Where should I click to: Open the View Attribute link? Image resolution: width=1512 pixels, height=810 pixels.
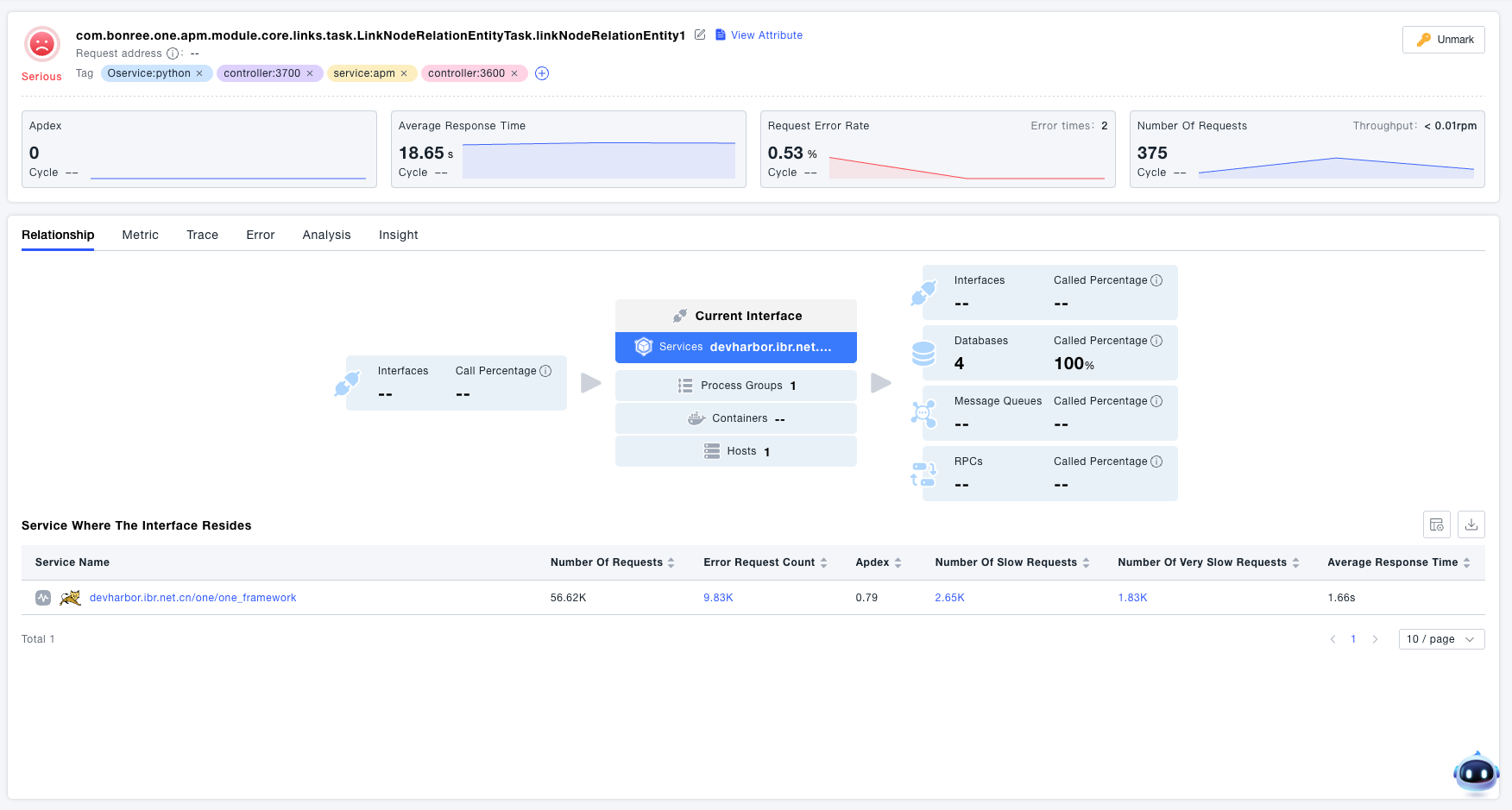coord(765,35)
